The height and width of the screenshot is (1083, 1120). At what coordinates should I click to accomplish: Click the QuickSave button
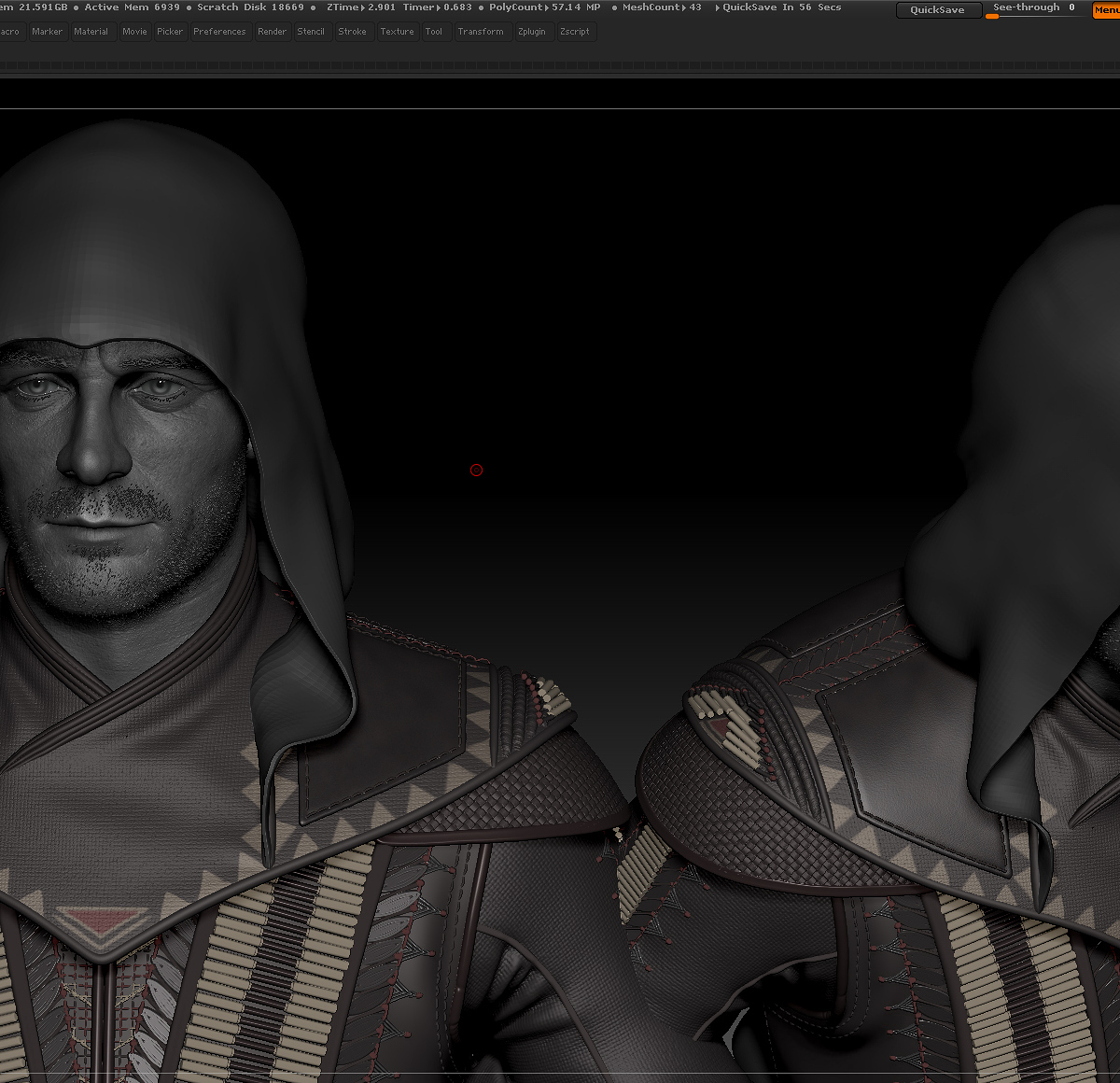(x=938, y=10)
